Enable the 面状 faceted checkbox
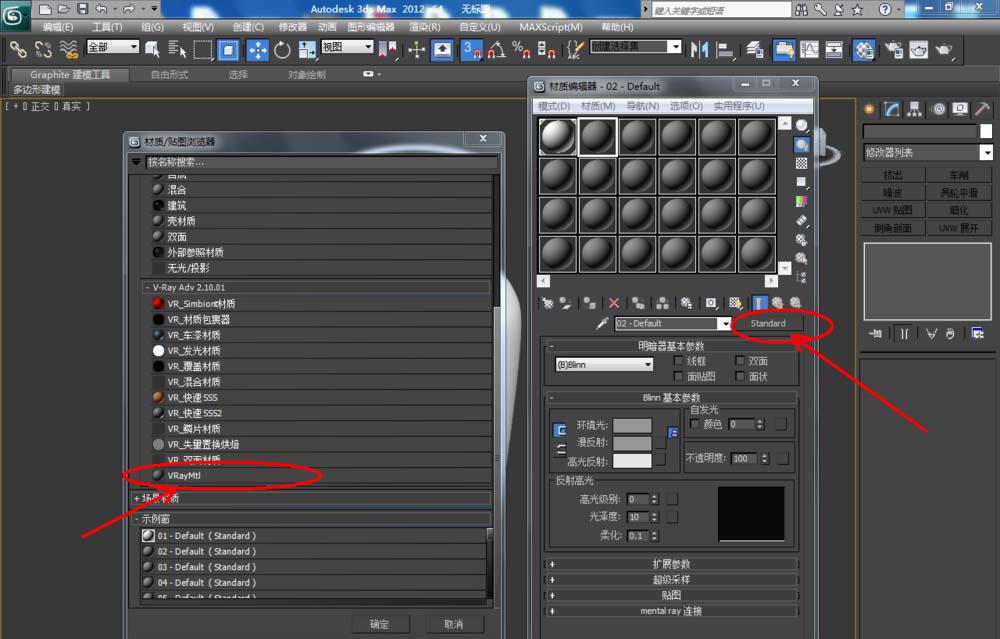The height and width of the screenshot is (639, 1000). (x=740, y=376)
